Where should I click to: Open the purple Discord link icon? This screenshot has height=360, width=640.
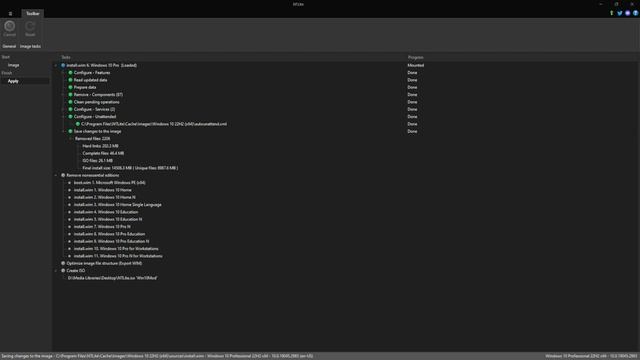point(628,13)
